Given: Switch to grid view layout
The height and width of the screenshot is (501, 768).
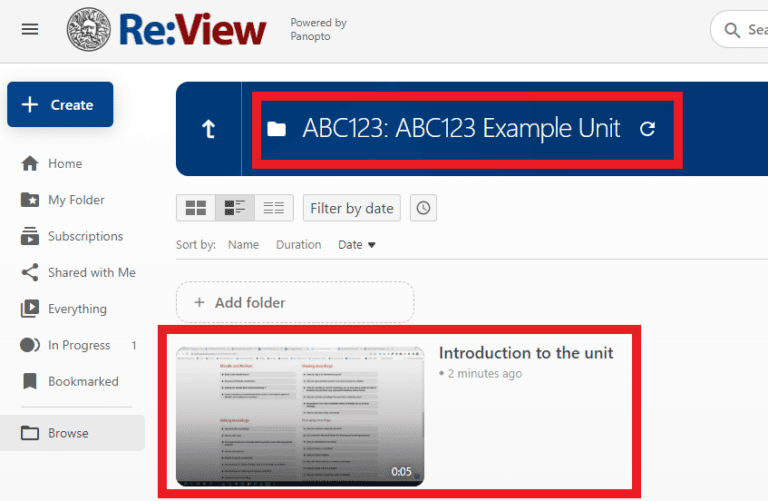Looking at the screenshot, I should (196, 208).
